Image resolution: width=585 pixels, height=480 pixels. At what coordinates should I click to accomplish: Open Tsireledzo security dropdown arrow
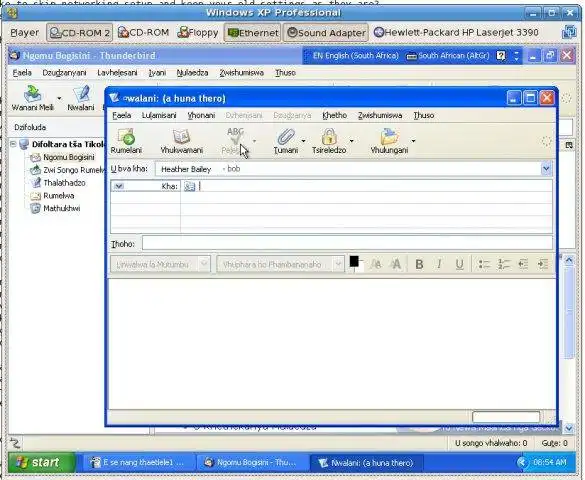coord(352,141)
